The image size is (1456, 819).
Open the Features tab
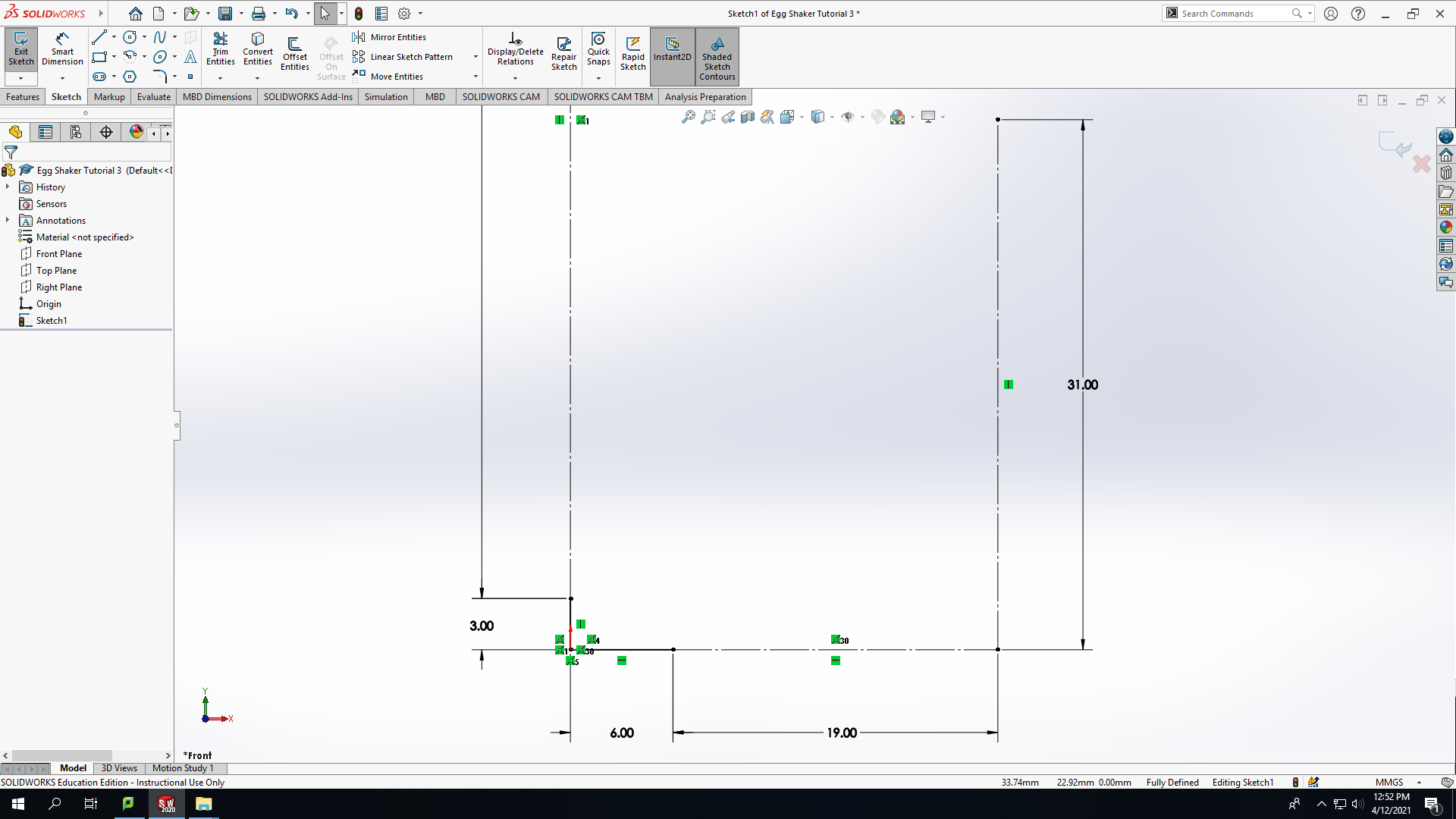(x=23, y=97)
